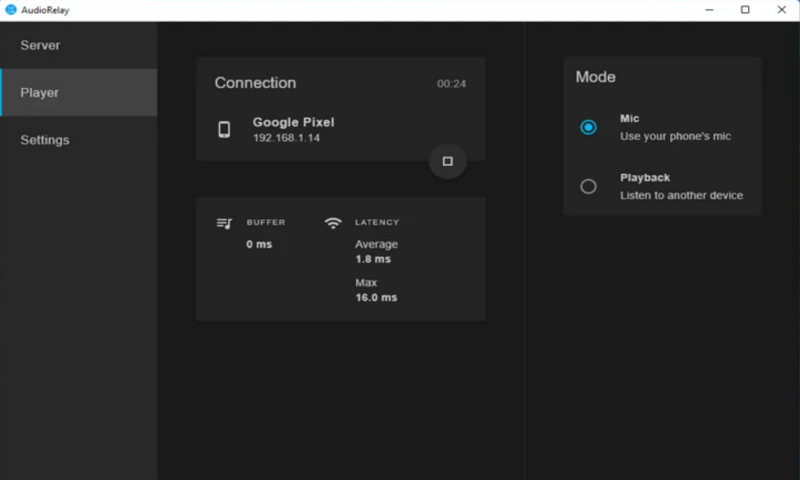Go to the Settings tab
The image size is (800, 480).
point(45,140)
